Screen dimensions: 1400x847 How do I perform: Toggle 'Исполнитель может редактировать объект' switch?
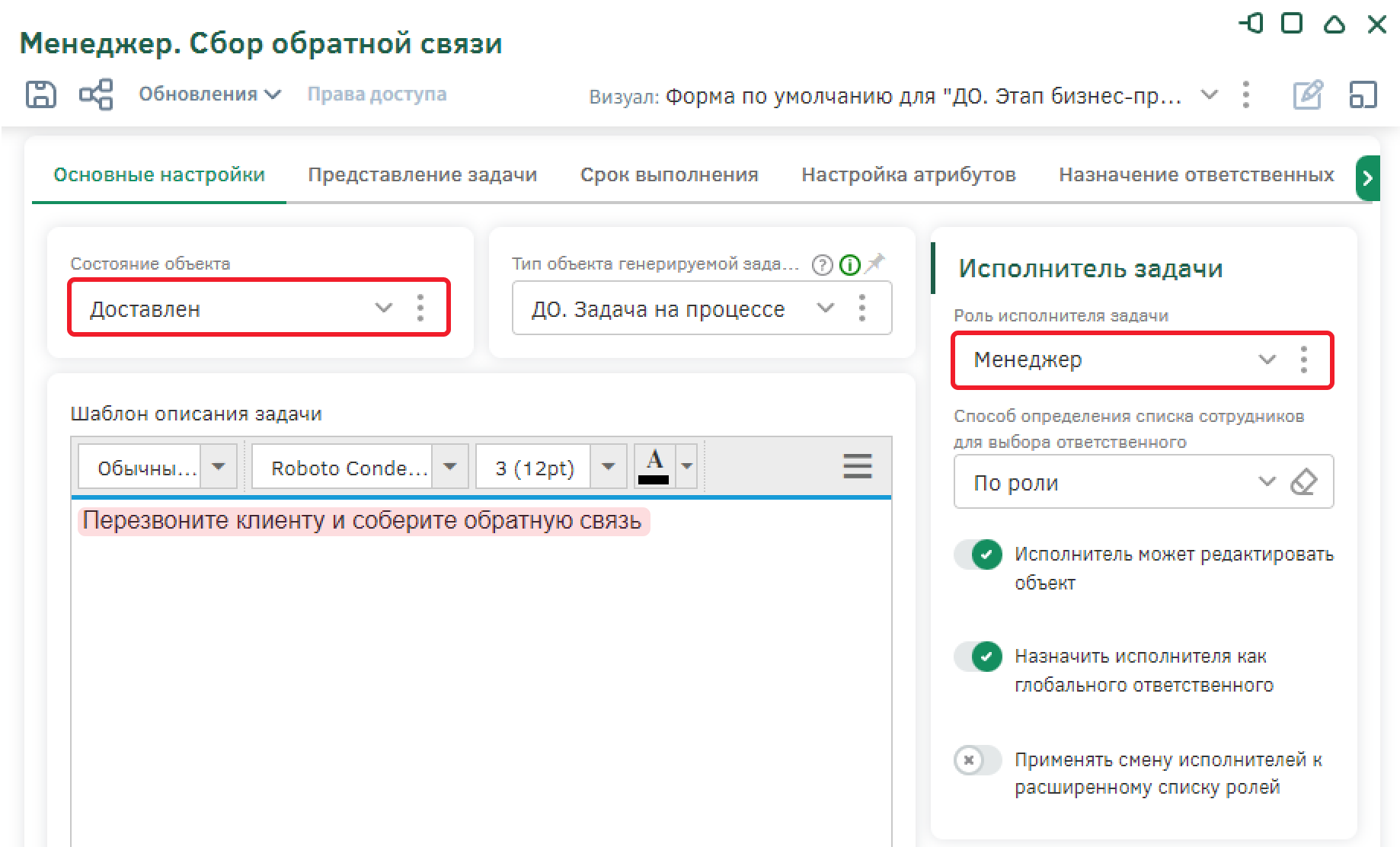[978, 555]
